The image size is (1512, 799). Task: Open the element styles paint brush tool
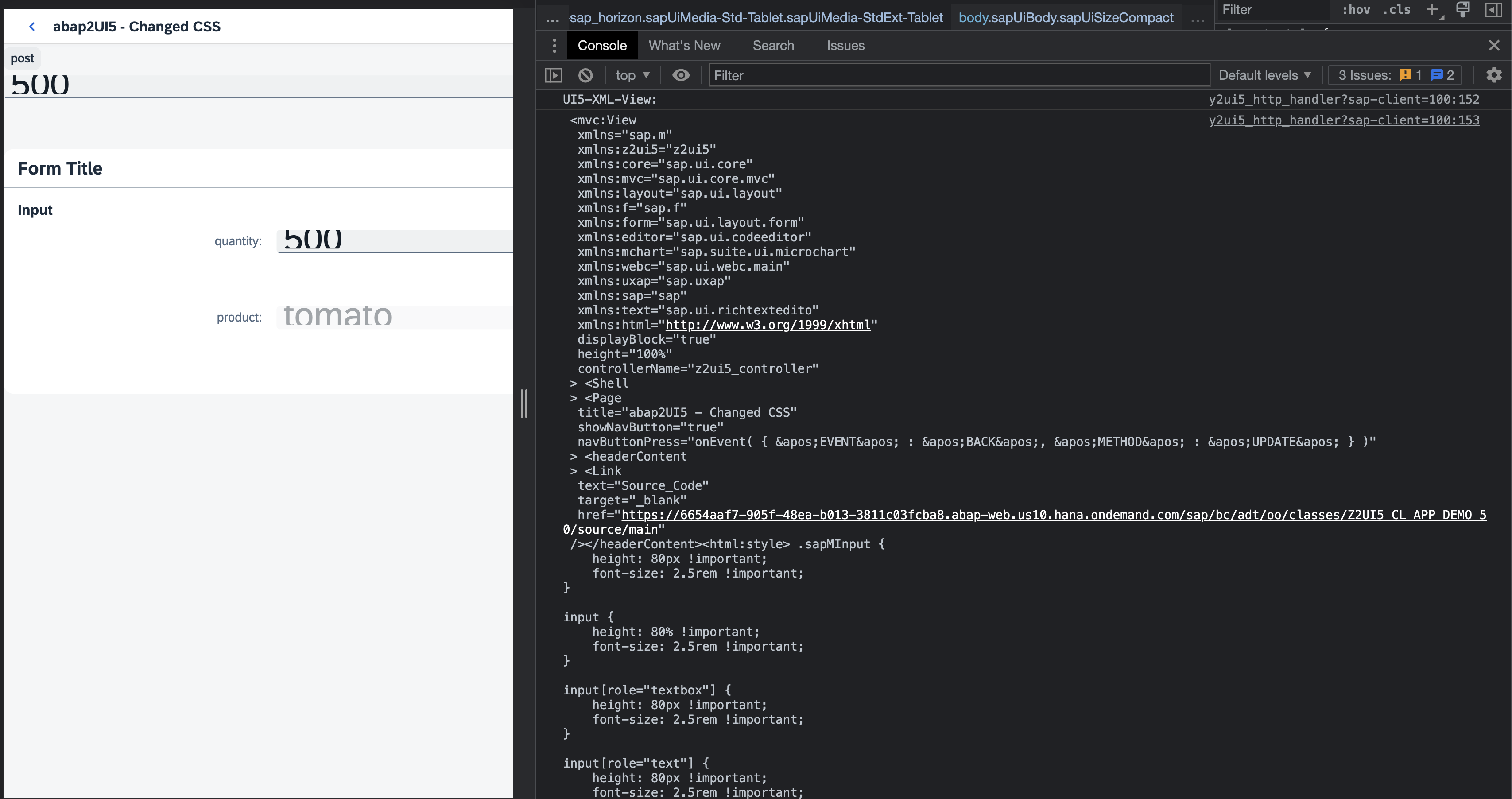tap(1463, 9)
